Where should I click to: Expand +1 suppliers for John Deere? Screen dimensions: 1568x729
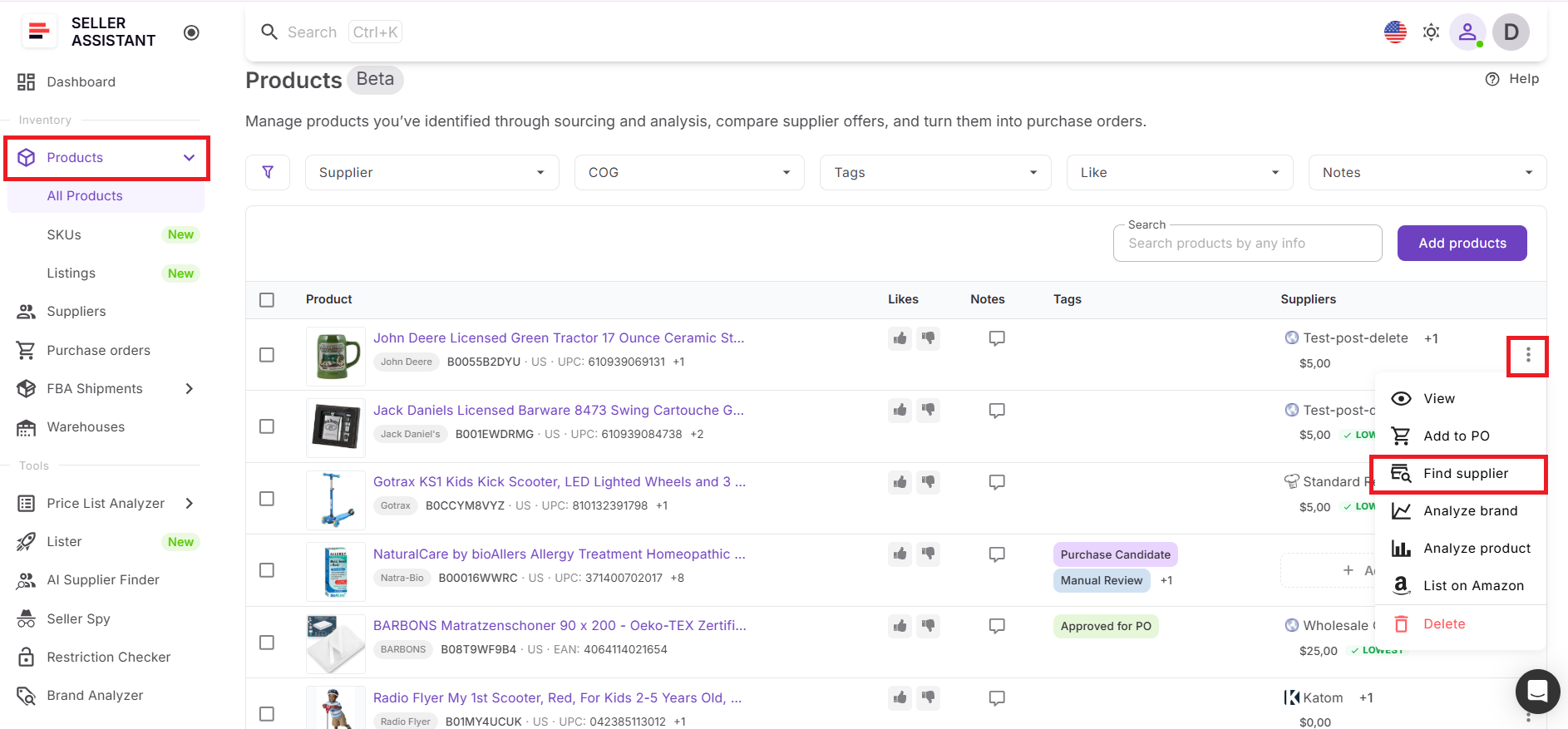click(x=1431, y=338)
